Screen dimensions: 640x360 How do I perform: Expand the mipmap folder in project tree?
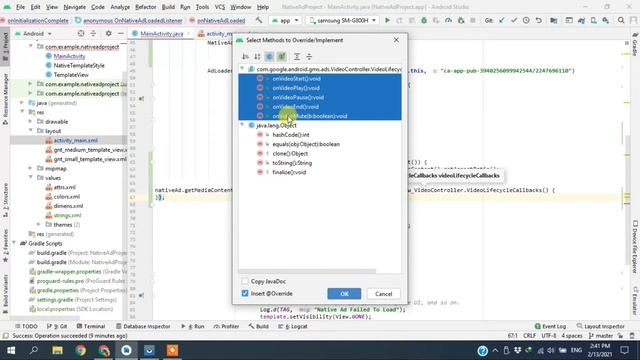(31, 168)
